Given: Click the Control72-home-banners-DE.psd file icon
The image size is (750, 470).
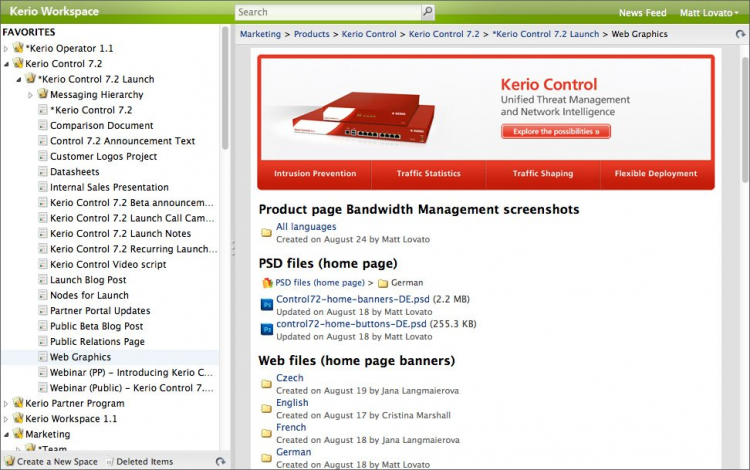Looking at the screenshot, I should [x=266, y=302].
